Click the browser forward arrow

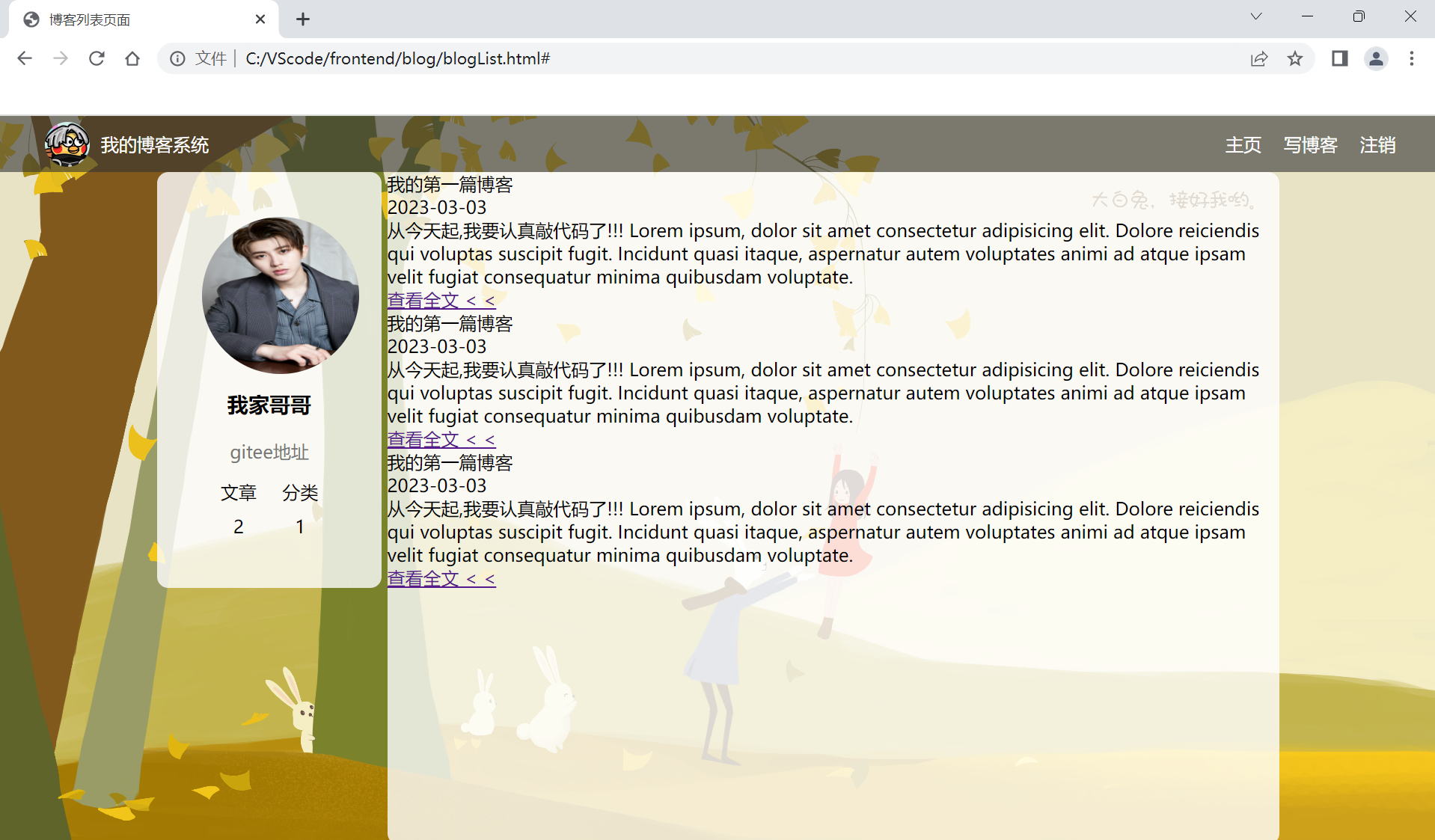point(61,58)
